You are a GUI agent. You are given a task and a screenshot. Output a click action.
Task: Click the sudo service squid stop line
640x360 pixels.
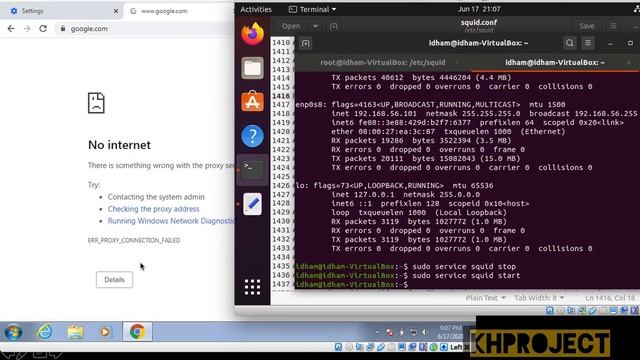(x=406, y=267)
